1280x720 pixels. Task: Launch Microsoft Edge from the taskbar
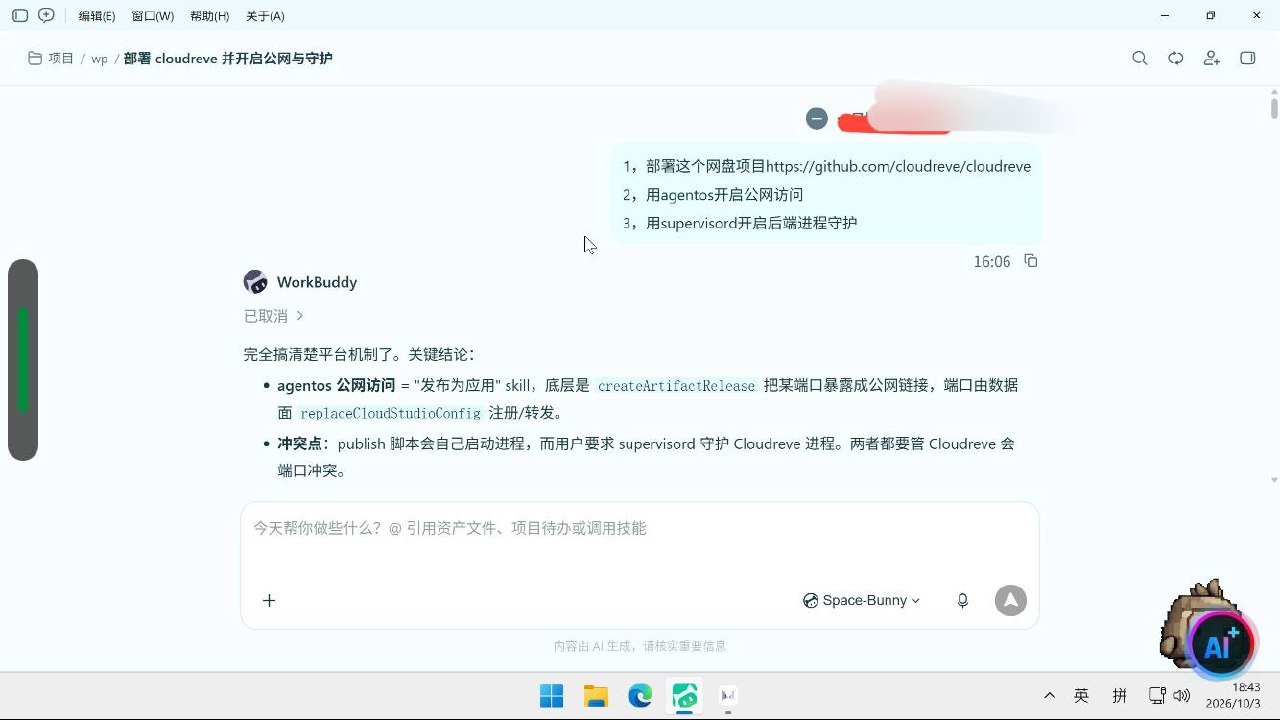tap(640, 696)
